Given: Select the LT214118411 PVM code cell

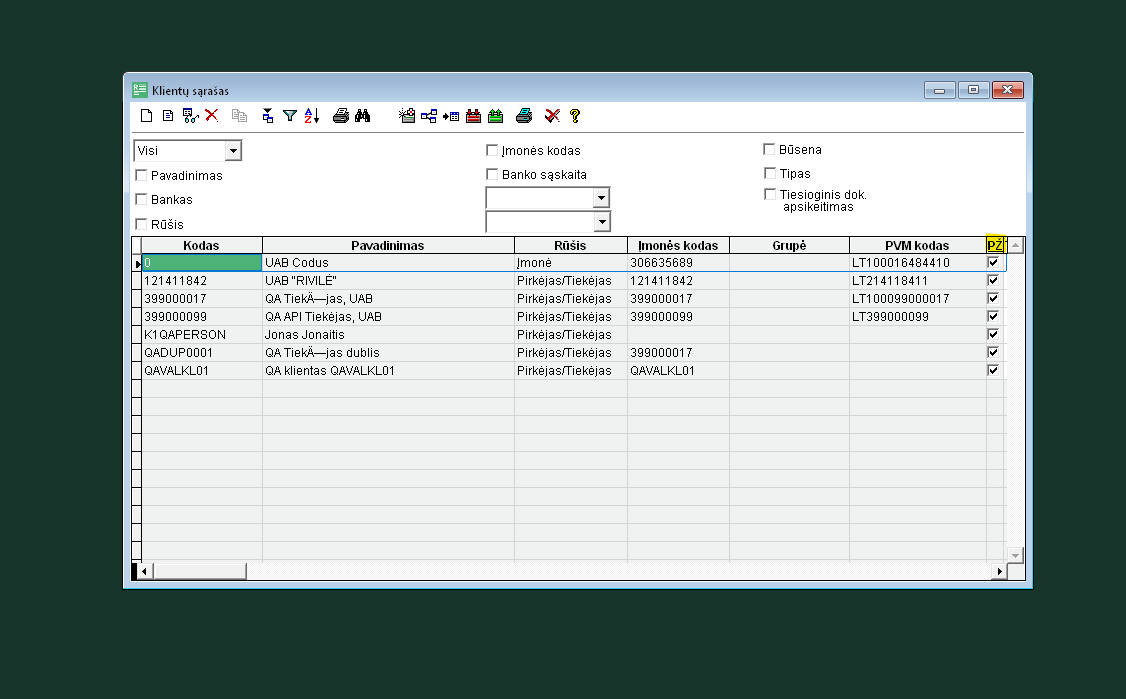Looking at the screenshot, I should [x=917, y=281].
